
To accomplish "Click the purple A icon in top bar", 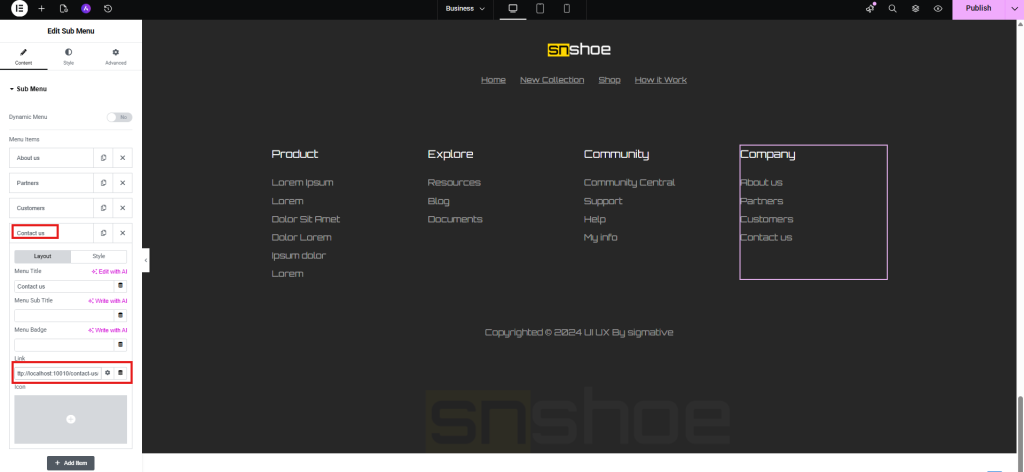I will tap(86, 8).
